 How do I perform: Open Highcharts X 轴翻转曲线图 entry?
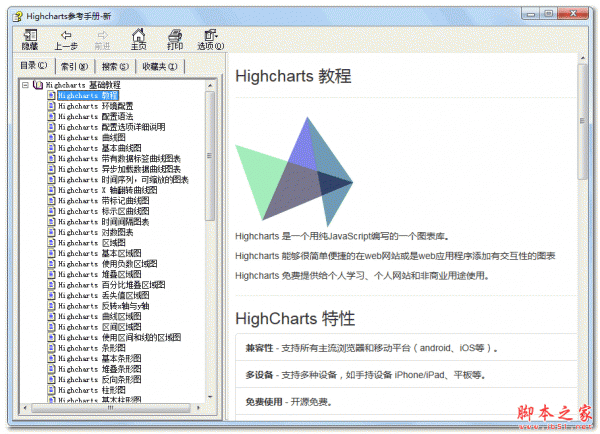[x=108, y=190]
